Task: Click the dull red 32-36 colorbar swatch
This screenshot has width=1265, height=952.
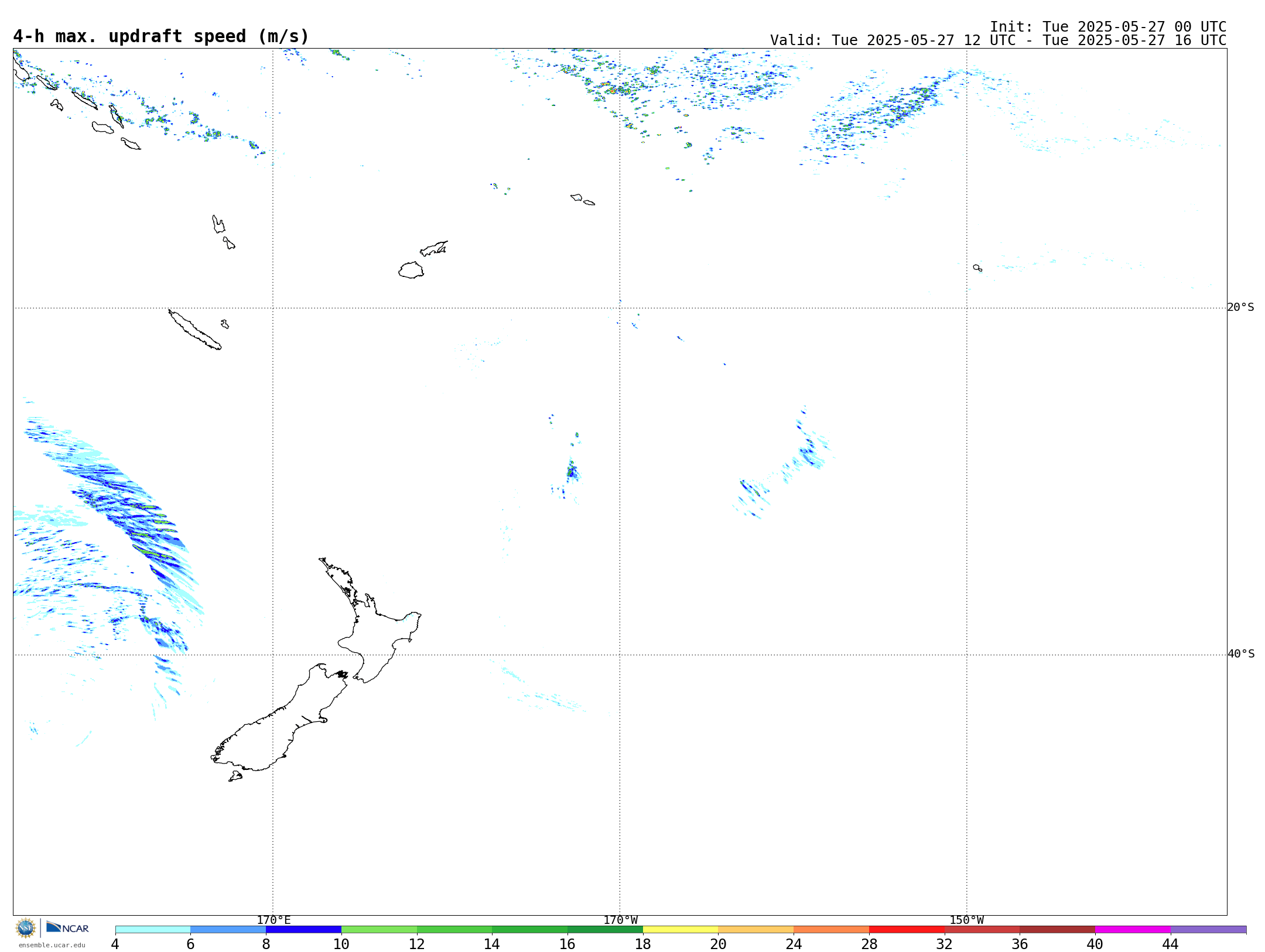Action: click(982, 930)
